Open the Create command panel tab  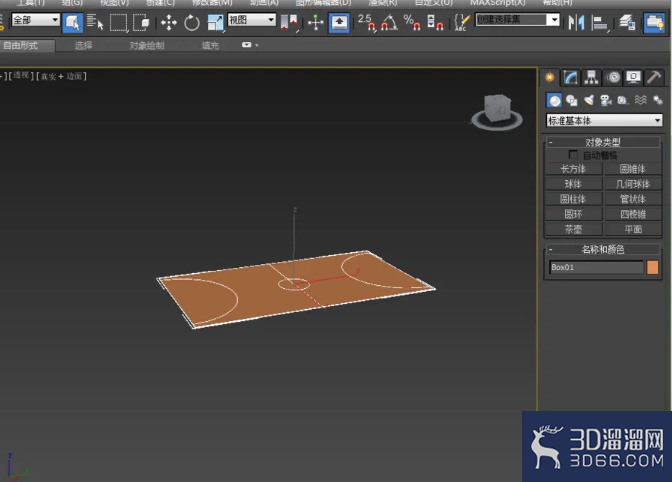[x=549, y=78]
